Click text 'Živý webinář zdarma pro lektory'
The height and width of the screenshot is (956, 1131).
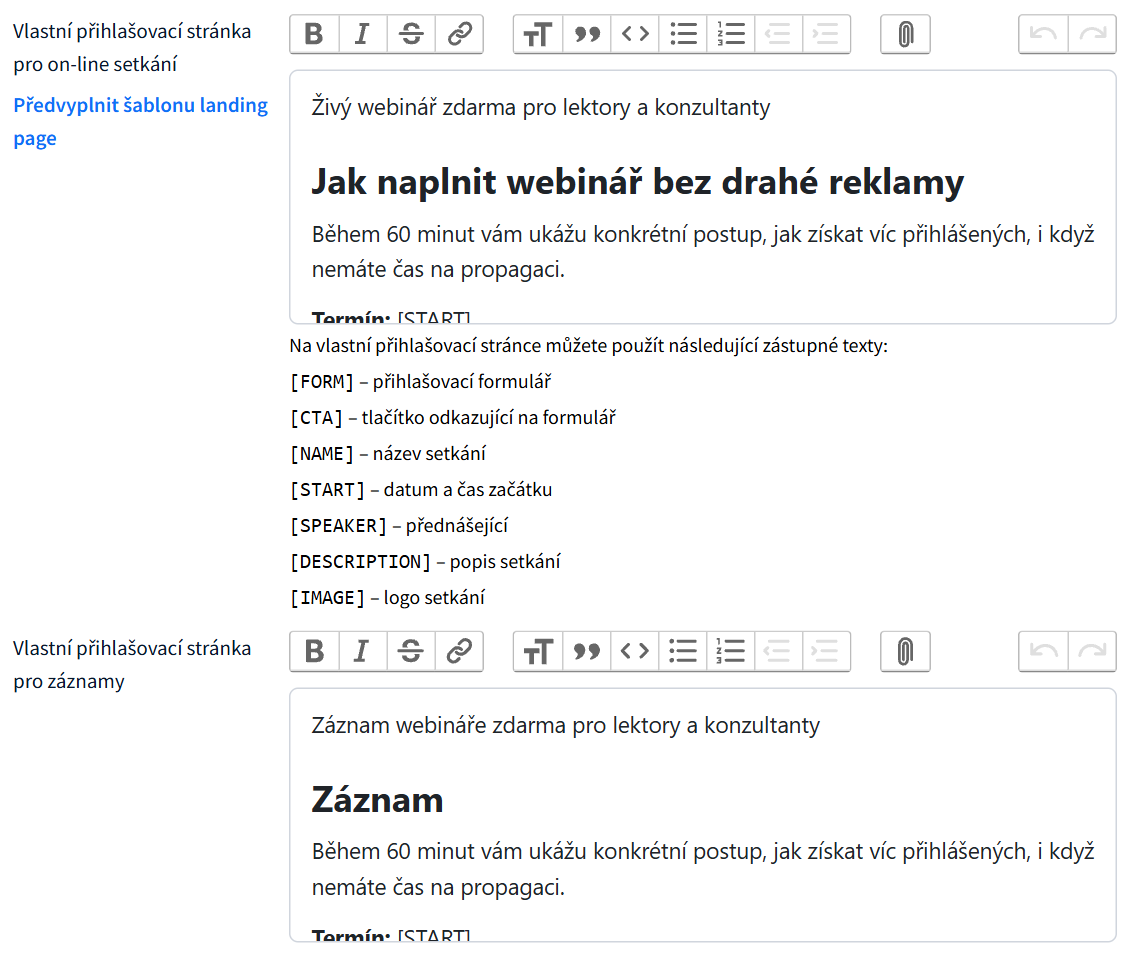click(x=471, y=108)
